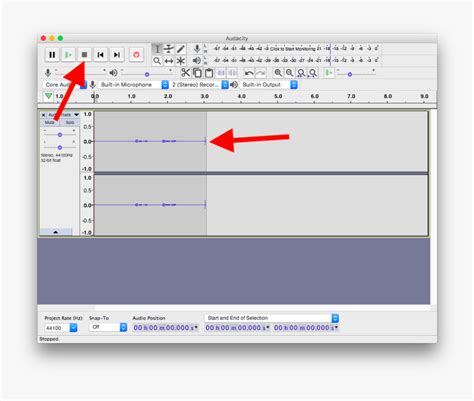474x401 pixels.
Task: Click the green macOS zoom window button
Action: click(x=60, y=38)
